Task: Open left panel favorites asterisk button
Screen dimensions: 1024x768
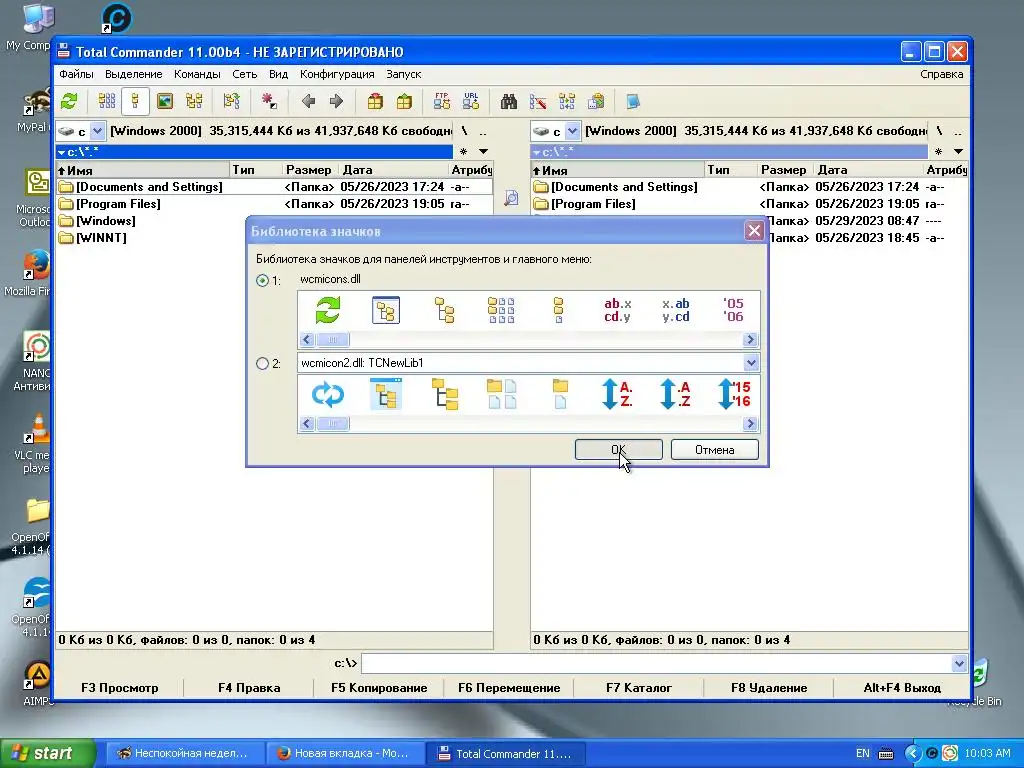Action: 464,152
